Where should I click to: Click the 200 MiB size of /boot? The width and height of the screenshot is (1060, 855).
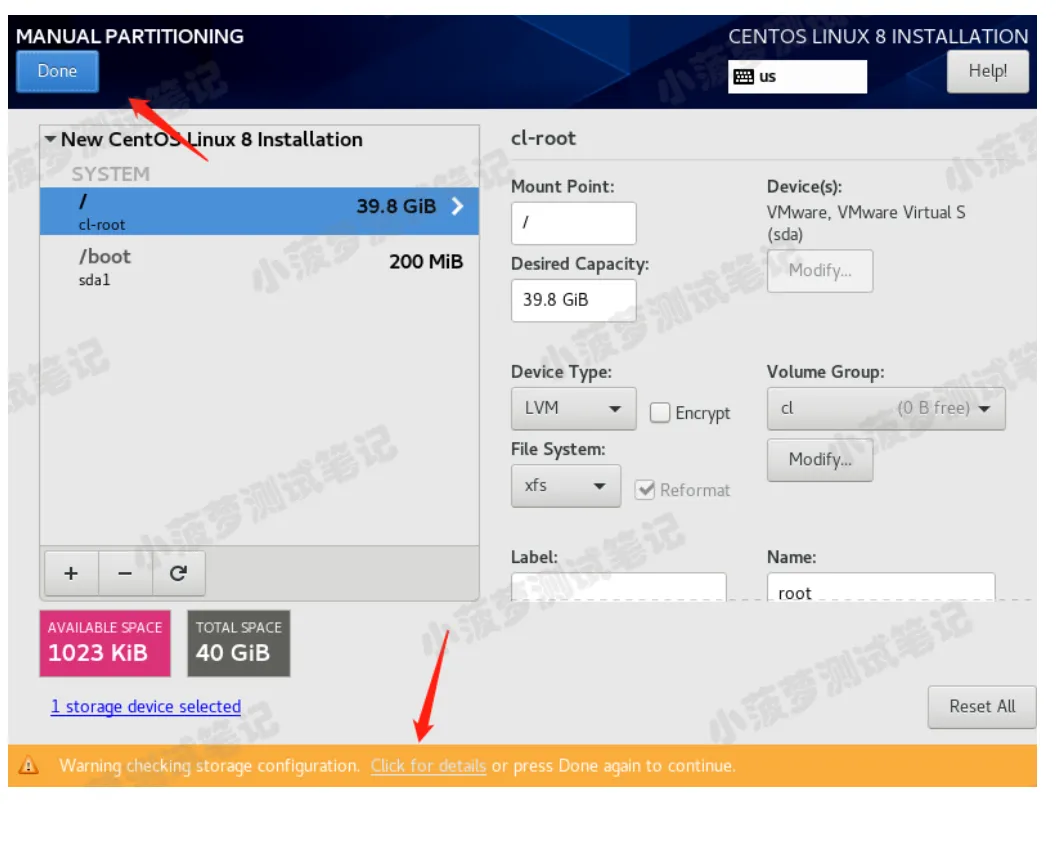click(x=426, y=262)
